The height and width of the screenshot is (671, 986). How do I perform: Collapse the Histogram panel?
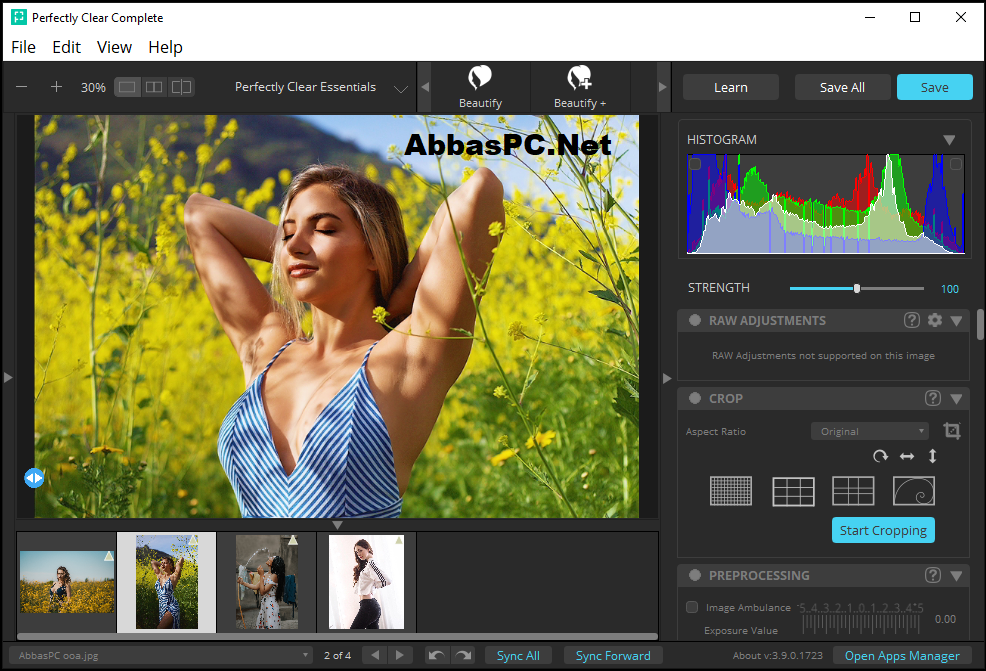click(950, 140)
